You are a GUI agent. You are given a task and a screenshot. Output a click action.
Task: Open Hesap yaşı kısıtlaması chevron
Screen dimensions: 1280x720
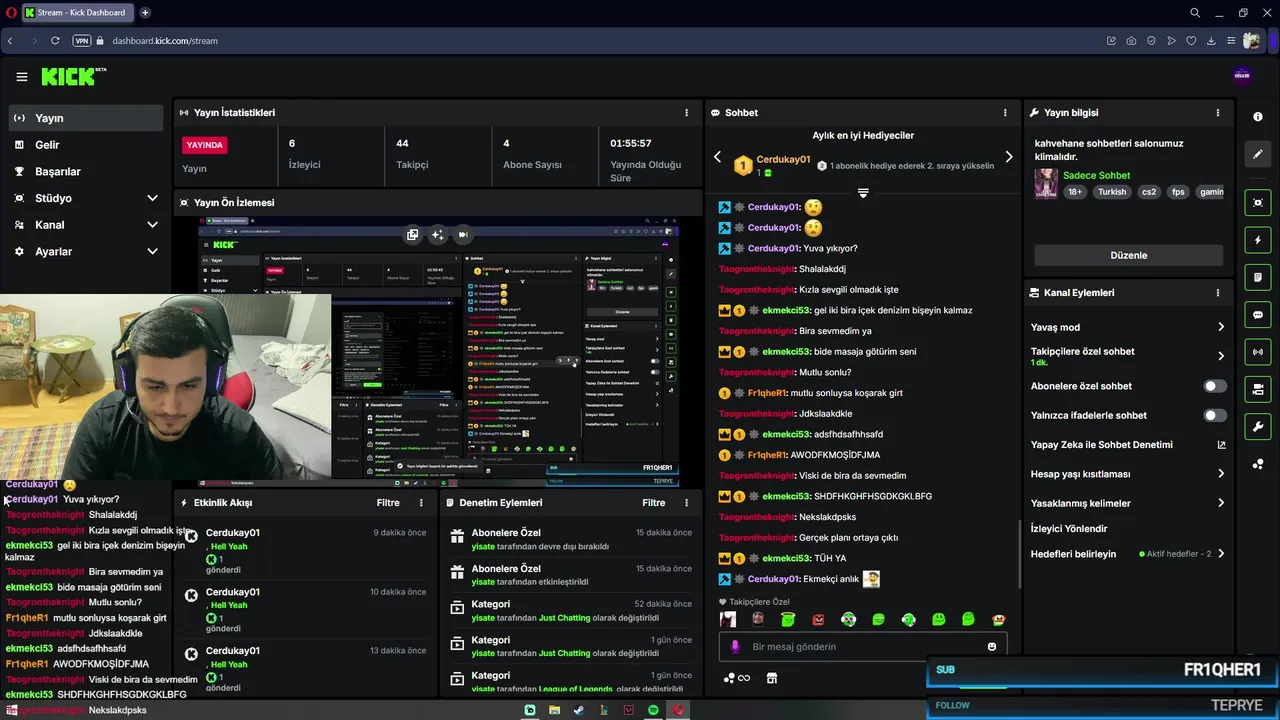tap(1221, 474)
